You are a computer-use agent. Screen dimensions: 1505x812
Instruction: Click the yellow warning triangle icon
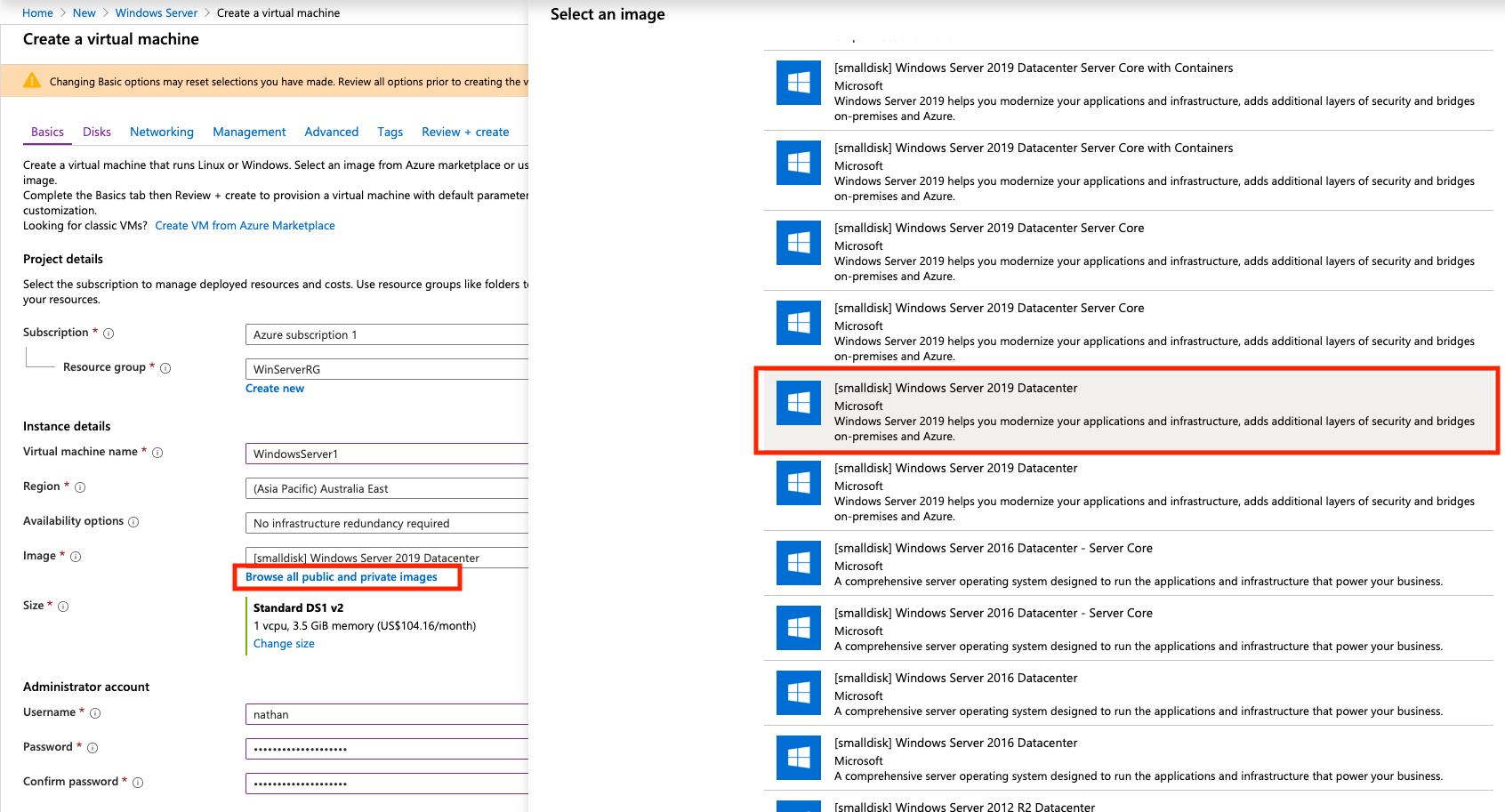tap(32, 81)
